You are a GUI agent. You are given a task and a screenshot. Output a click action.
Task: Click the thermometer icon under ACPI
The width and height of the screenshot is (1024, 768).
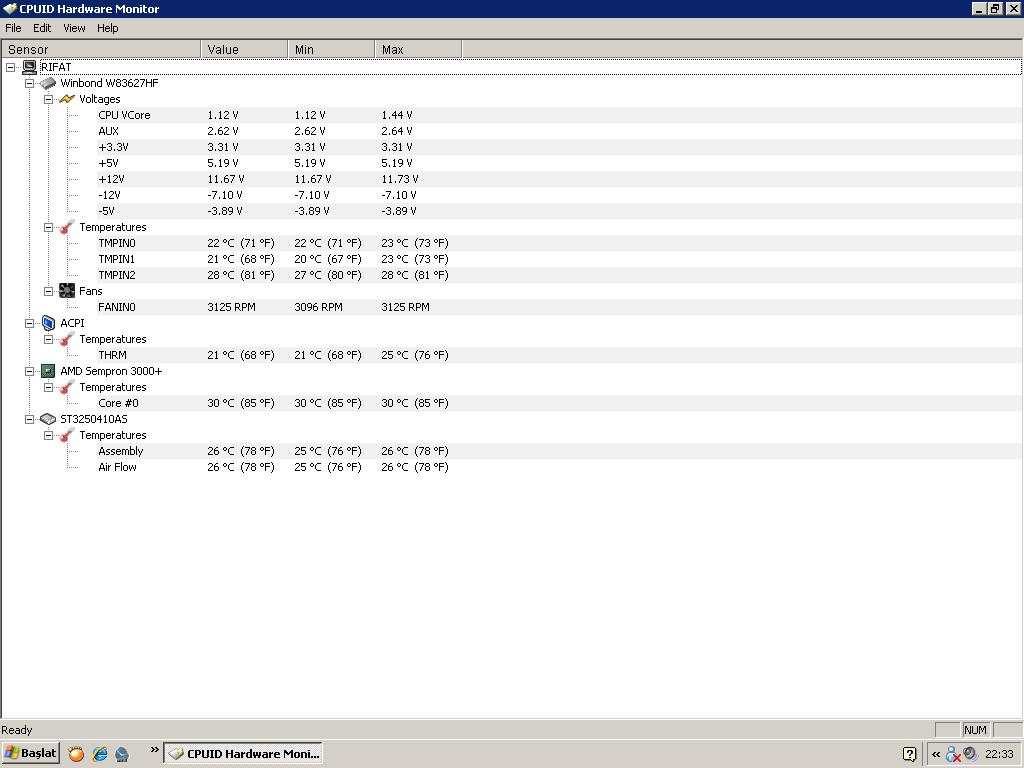tap(67, 339)
